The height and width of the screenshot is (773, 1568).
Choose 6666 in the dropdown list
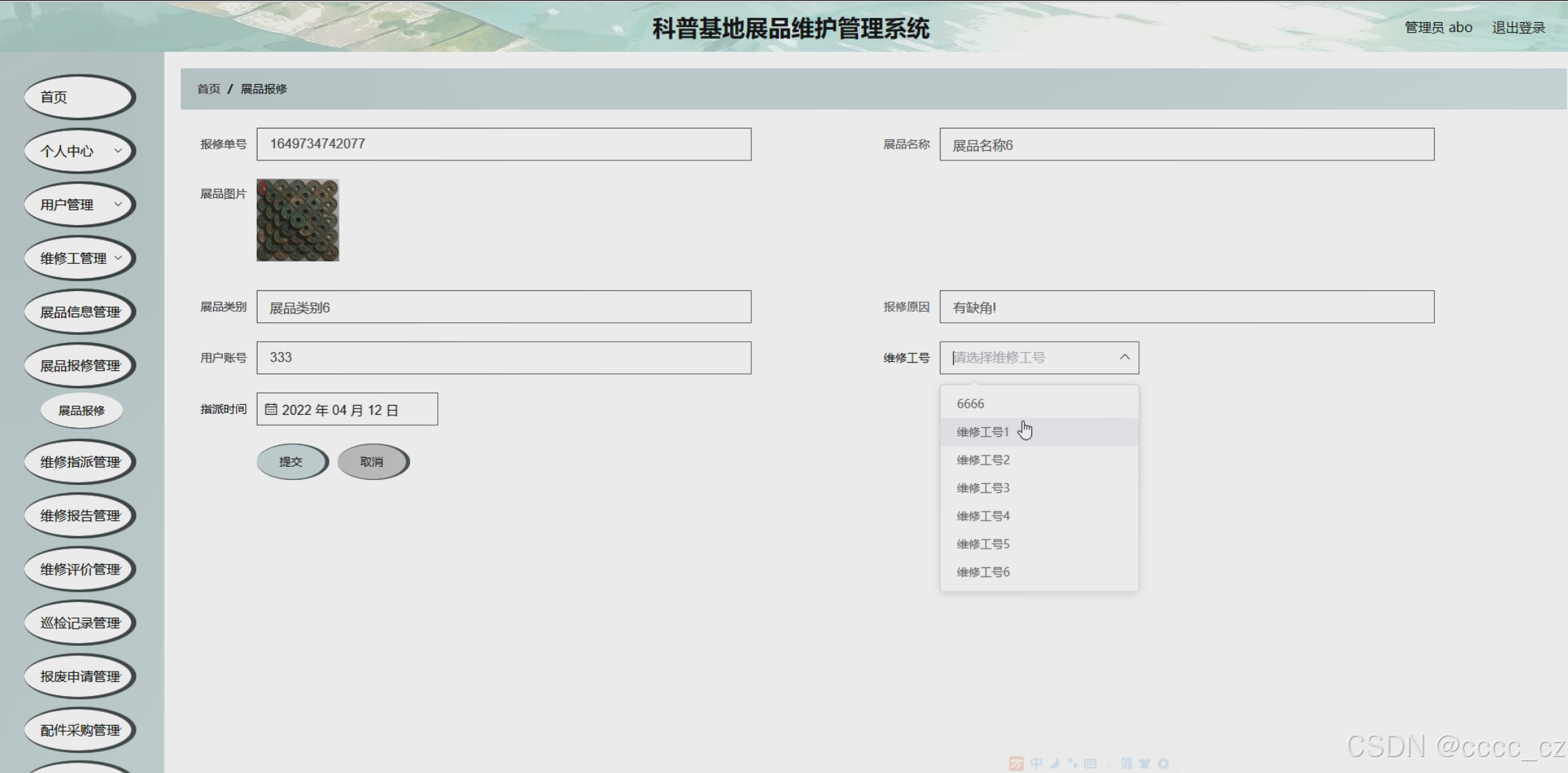[970, 404]
